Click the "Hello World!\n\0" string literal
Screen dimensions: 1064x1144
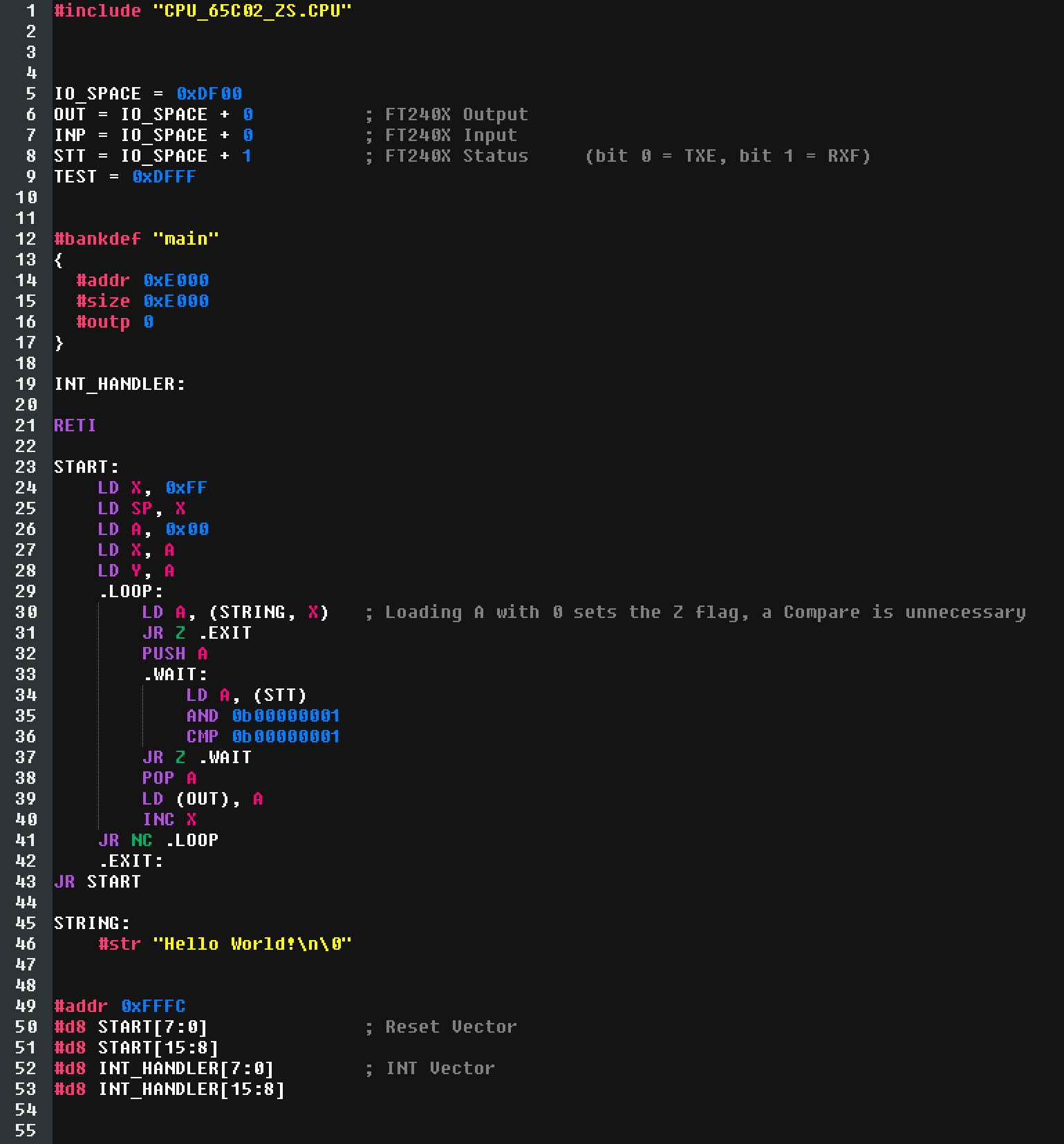(252, 944)
